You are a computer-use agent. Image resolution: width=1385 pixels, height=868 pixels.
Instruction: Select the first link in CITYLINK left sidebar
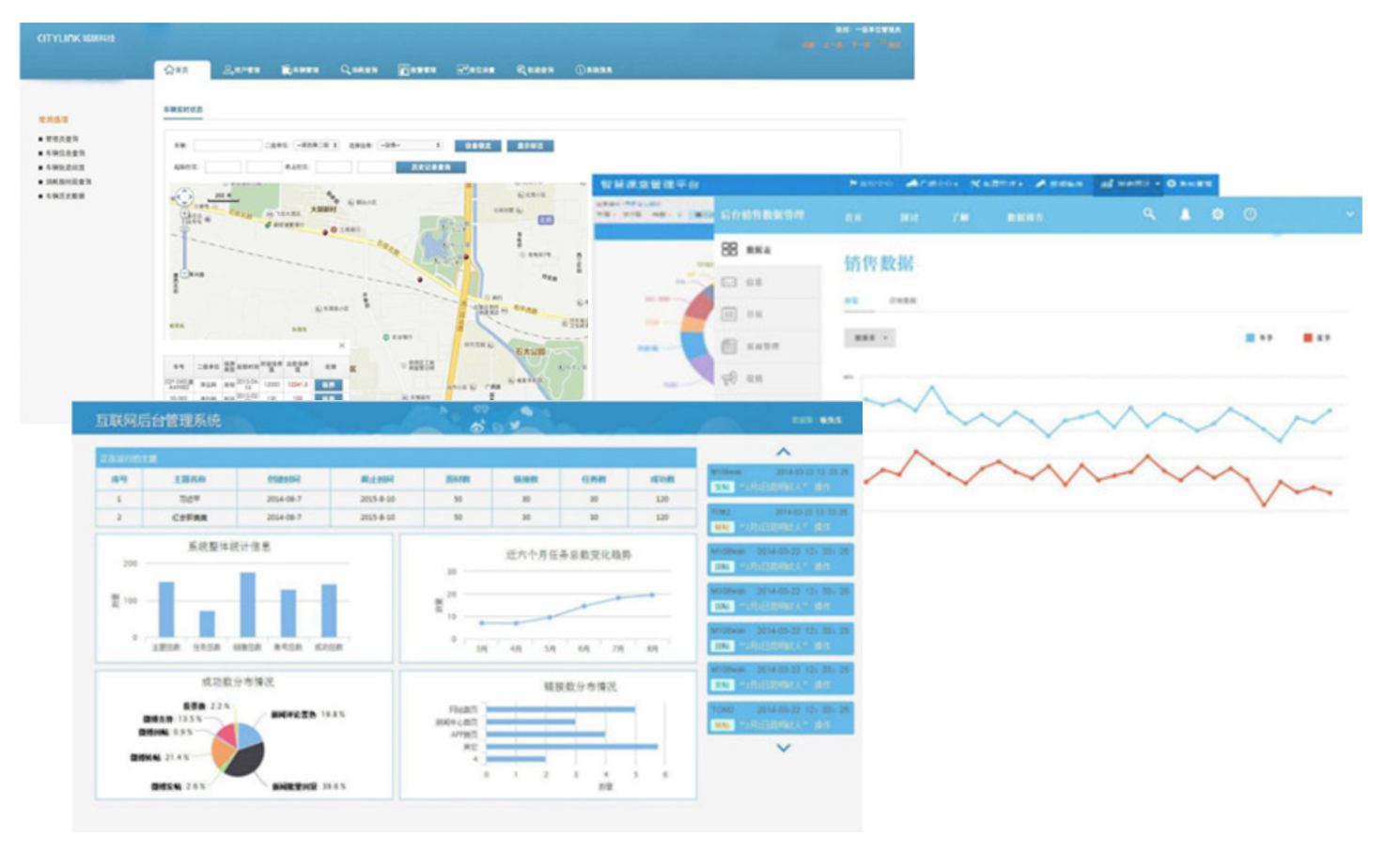pos(62,139)
